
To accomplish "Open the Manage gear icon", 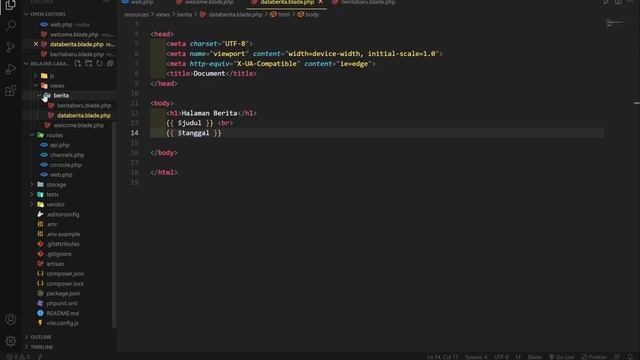I will pos(11,341).
